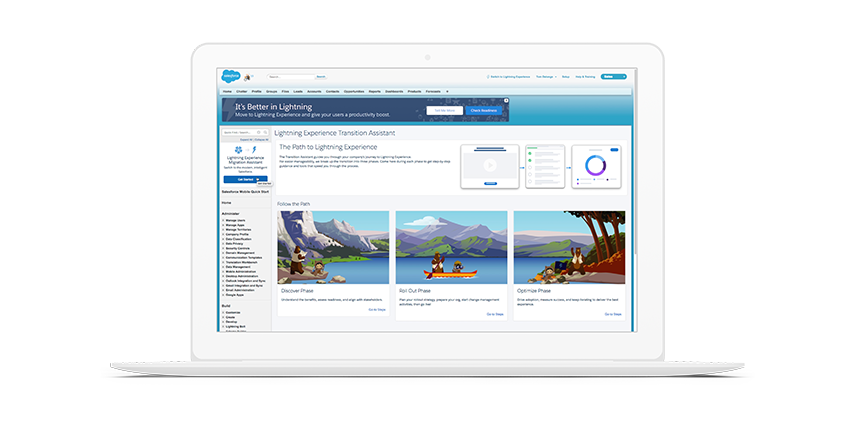Open the Chatter tab
Screen dimensions: 857x447
pyautogui.click(x=242, y=92)
